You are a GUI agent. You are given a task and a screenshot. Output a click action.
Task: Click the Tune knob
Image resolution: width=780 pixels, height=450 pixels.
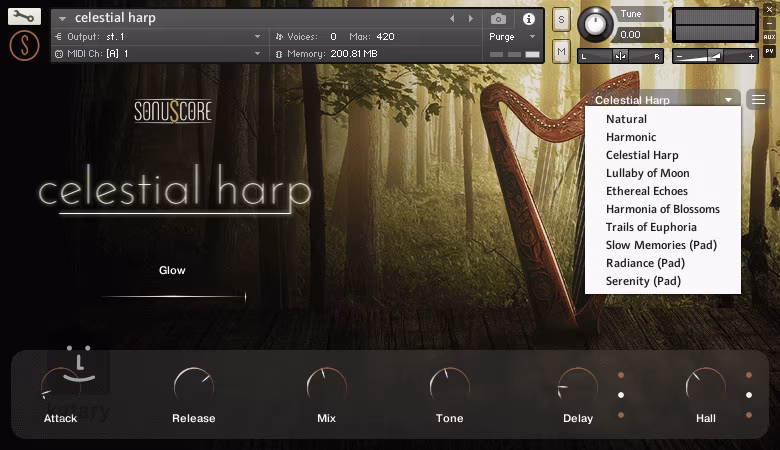pos(598,23)
